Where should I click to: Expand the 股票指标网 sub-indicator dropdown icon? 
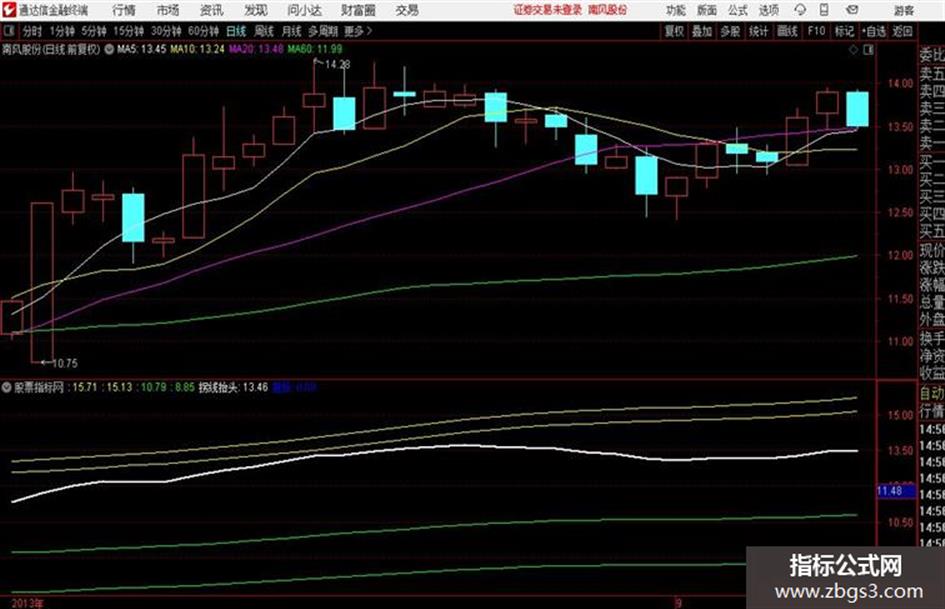pos(7,387)
